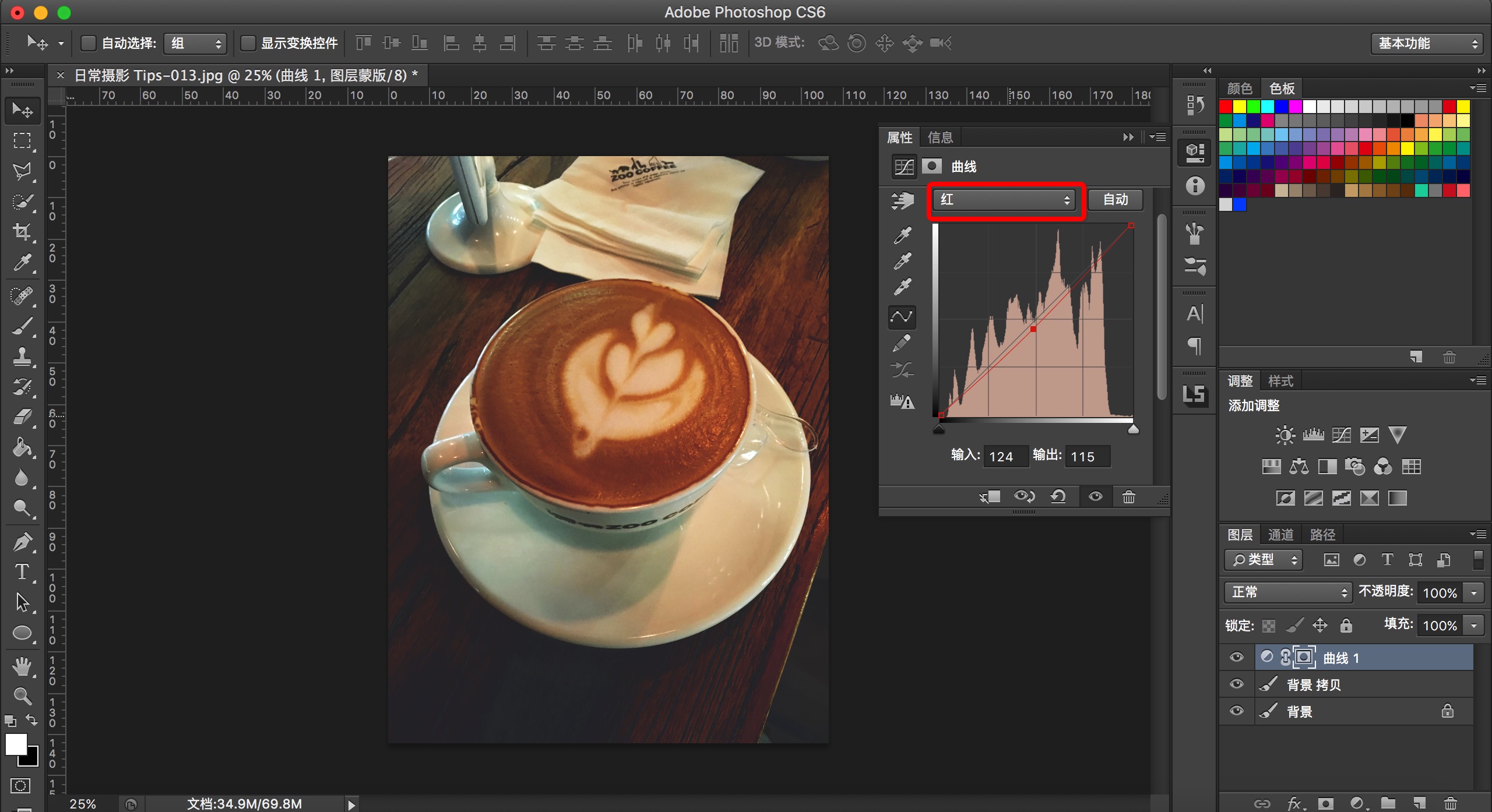1492x812 pixels.
Task: Switch to the 通道 tab
Action: pos(1280,535)
